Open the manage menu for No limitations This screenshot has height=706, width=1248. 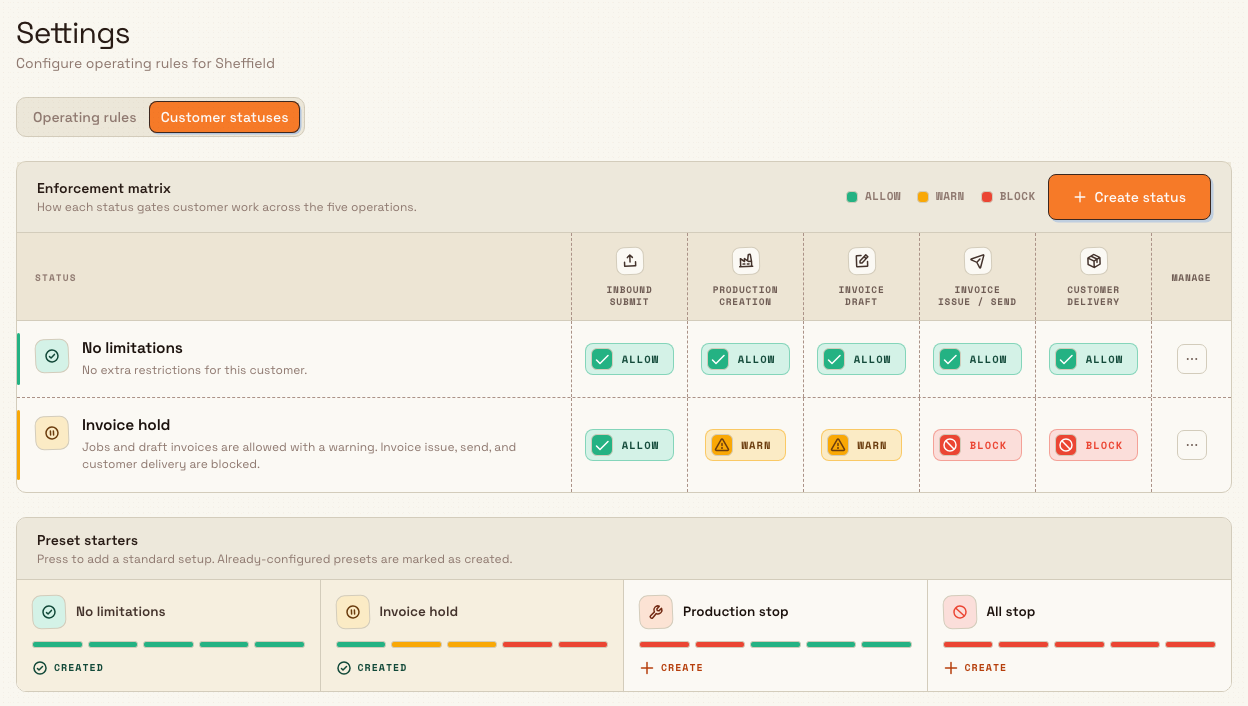tap(1192, 359)
